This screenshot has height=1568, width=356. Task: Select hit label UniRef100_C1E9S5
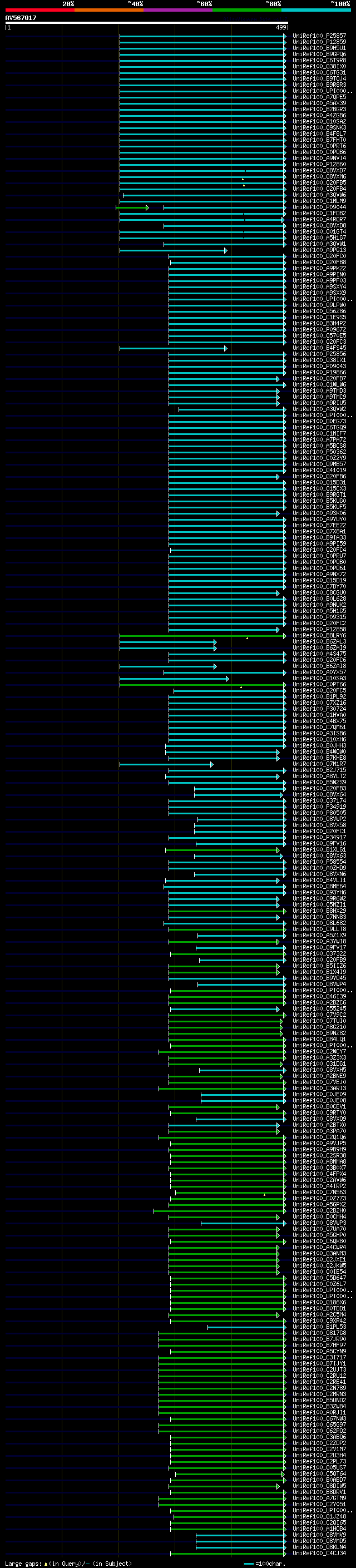(x=319, y=317)
